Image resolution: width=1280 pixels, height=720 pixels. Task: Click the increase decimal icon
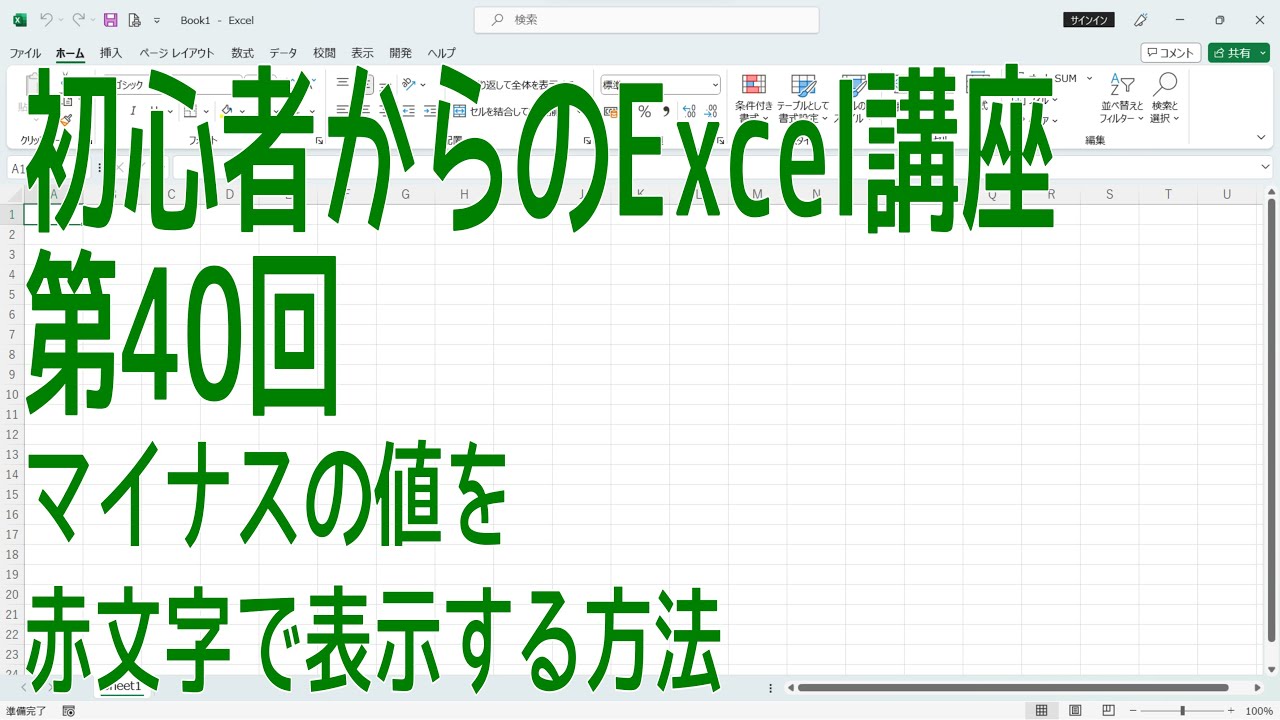(689, 111)
